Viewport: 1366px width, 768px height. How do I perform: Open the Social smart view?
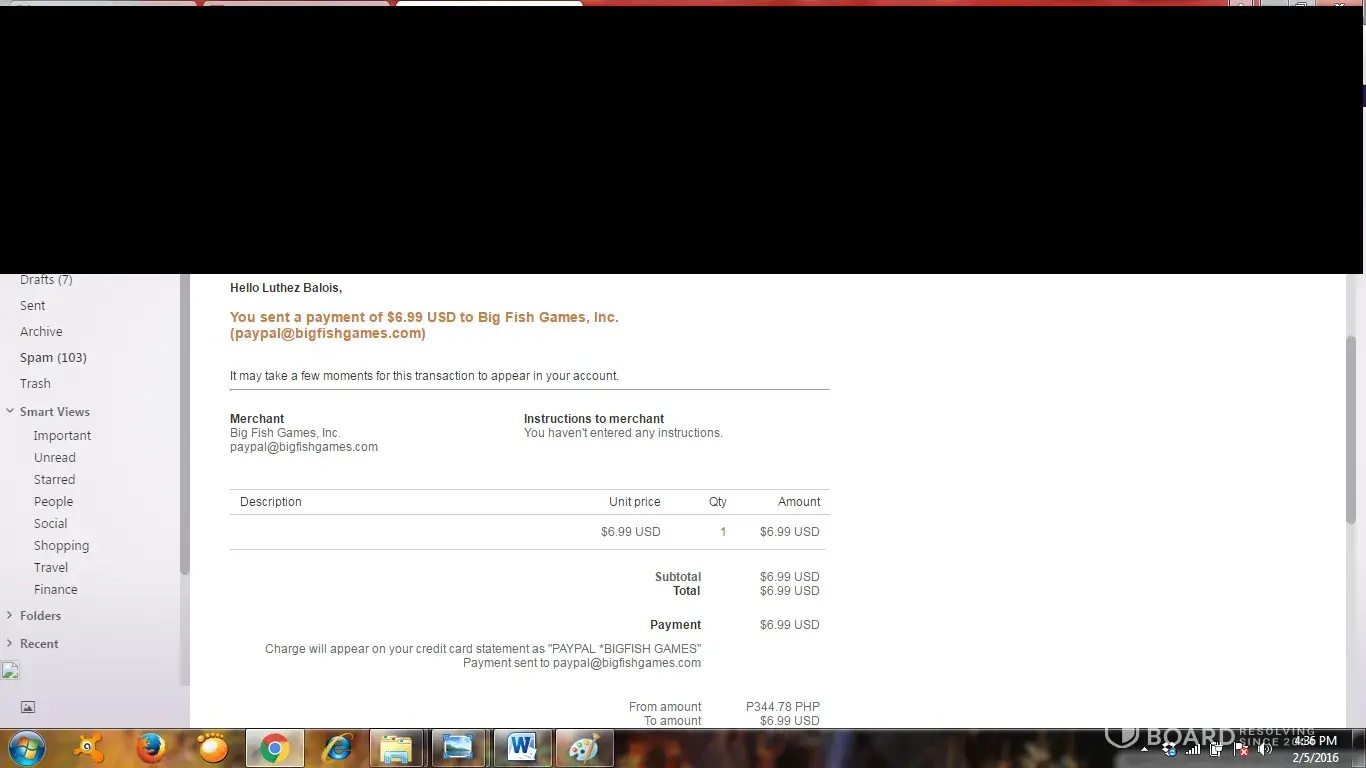point(50,524)
